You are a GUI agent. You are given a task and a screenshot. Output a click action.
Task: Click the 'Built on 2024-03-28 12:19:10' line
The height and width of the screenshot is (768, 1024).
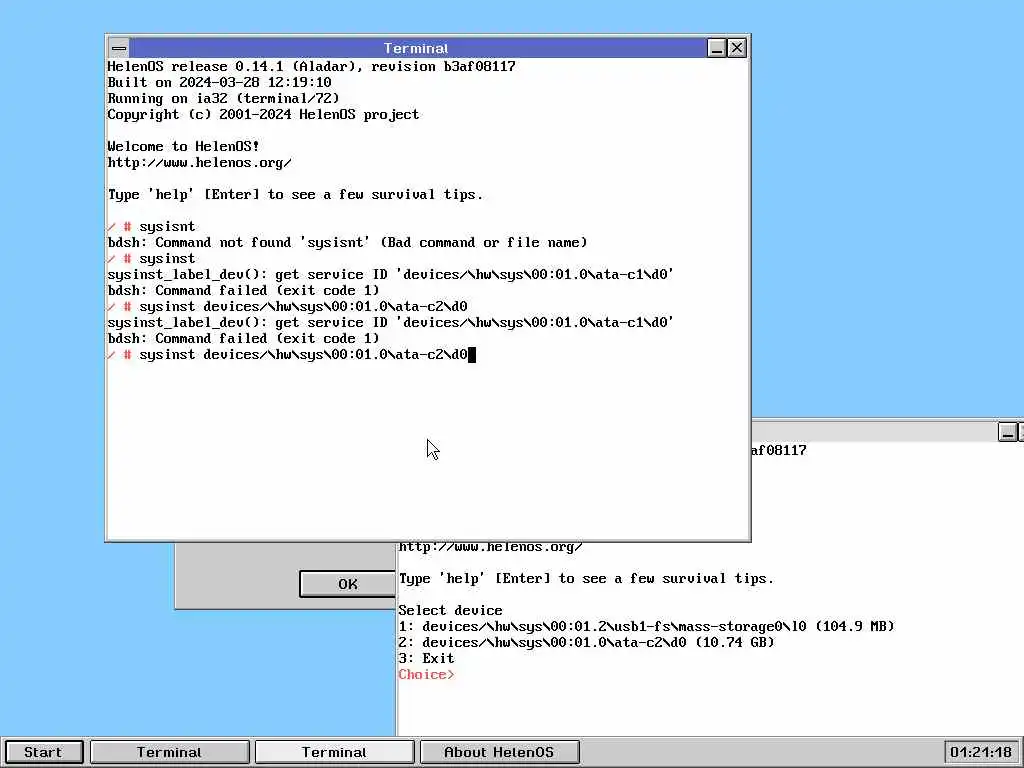pos(219,82)
